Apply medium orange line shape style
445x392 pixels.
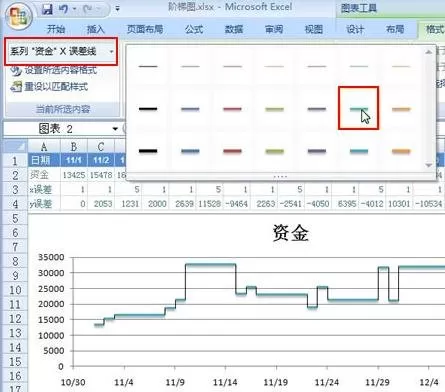pos(401,109)
